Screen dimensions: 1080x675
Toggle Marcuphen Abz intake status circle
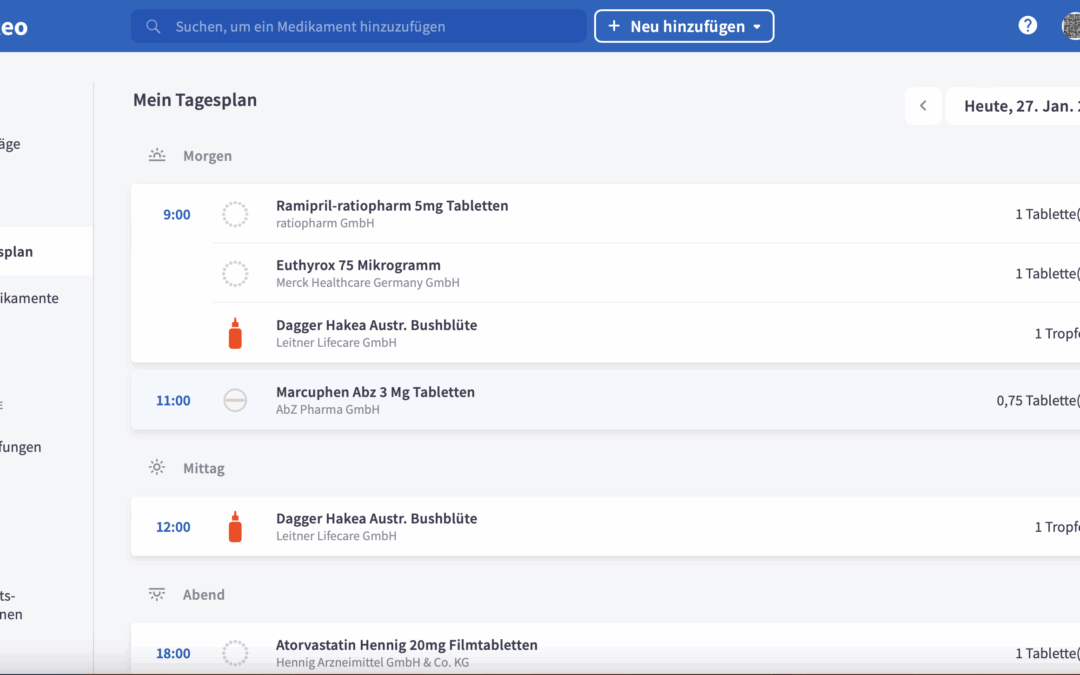pyautogui.click(x=235, y=400)
